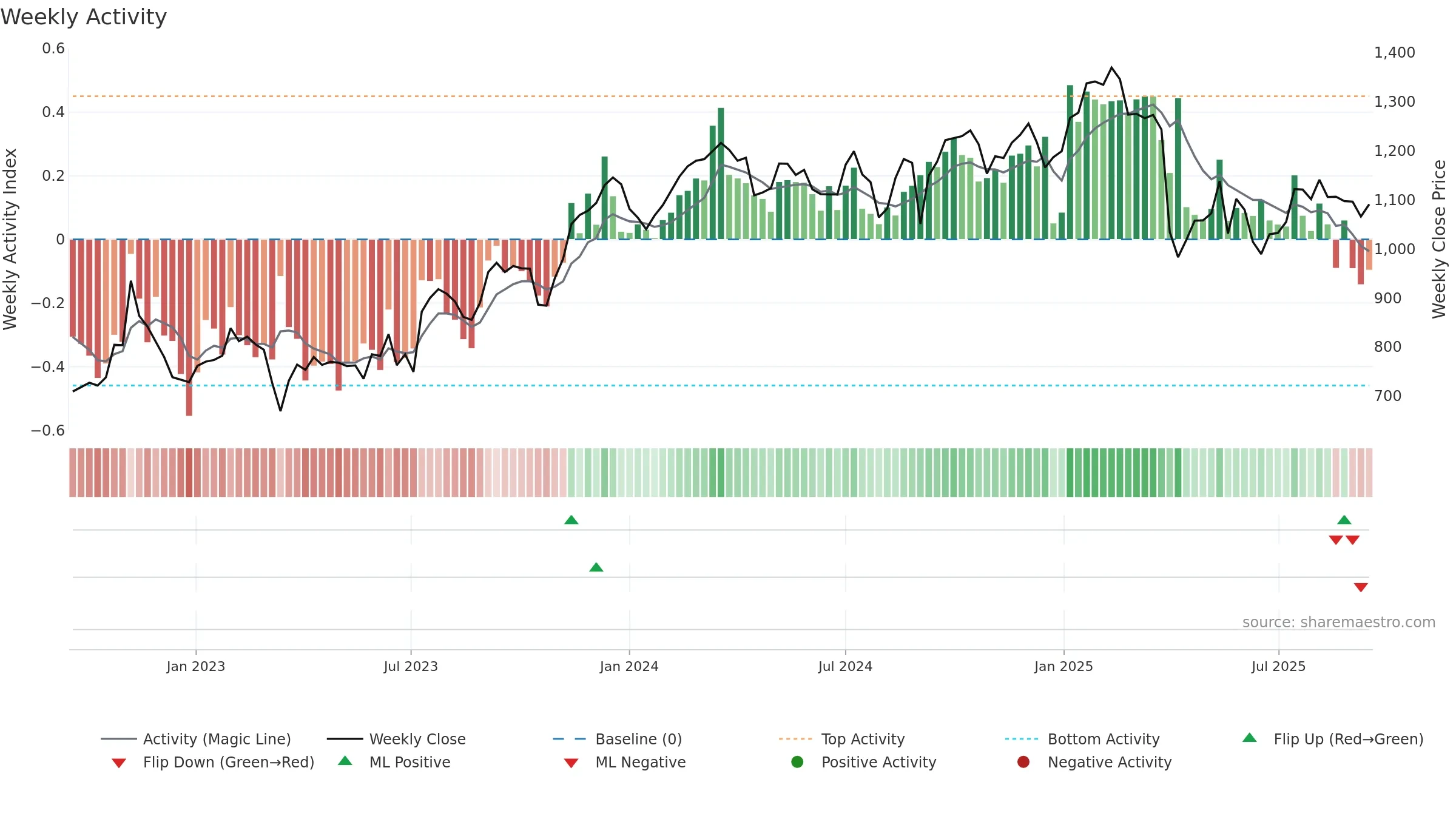Click the tallest green bar near Jan 2025
The image size is (1456, 819).
coord(1070,162)
